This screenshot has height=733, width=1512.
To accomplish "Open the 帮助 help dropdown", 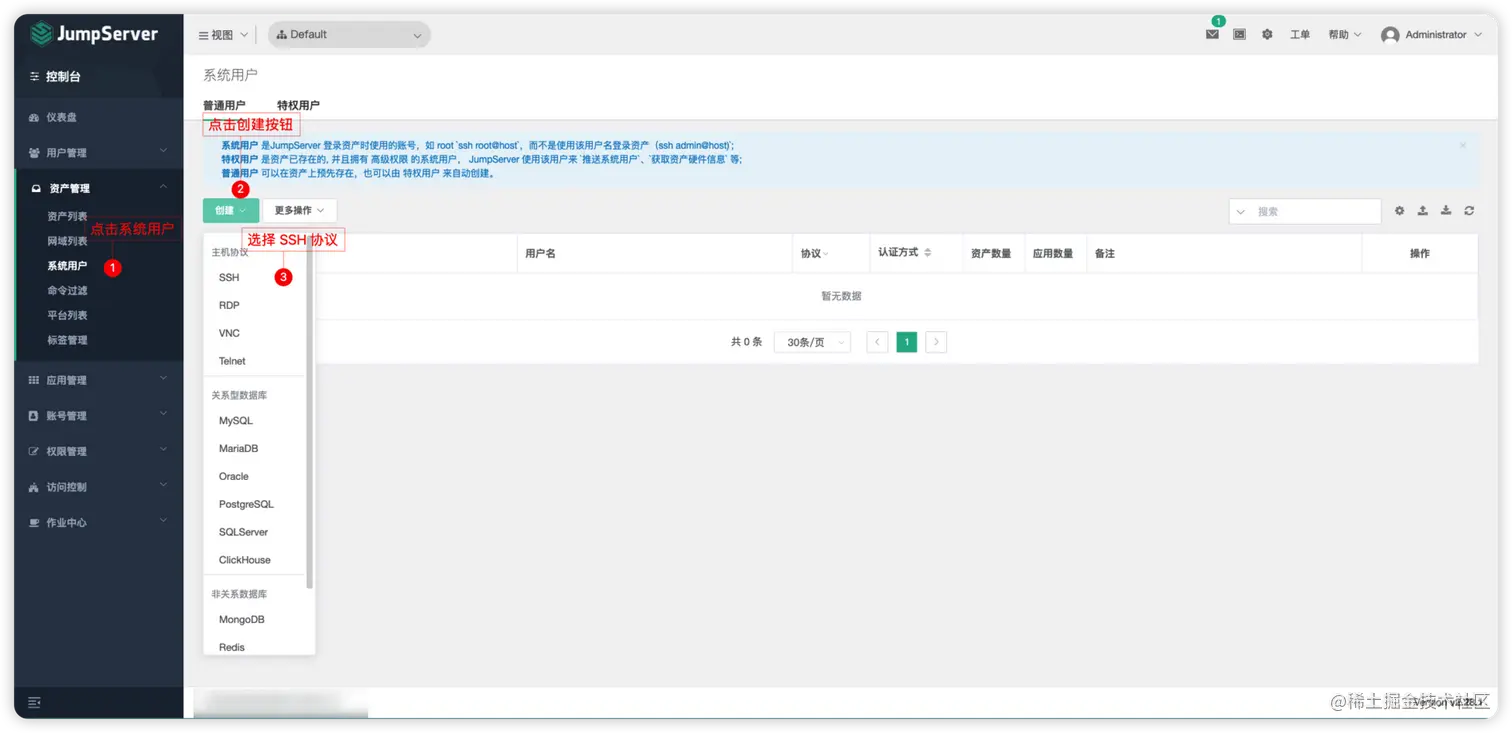I will [x=1344, y=35].
